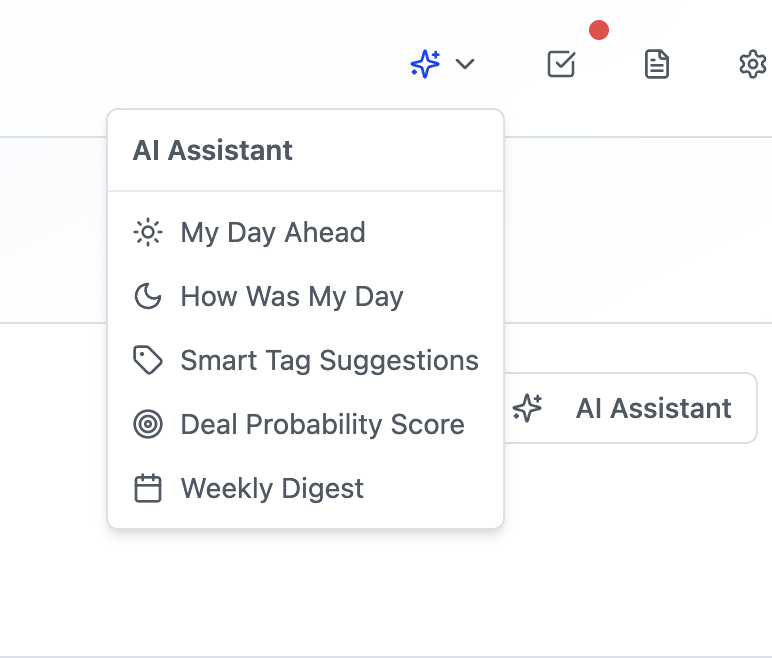Click the blue AI sparkle icon in toolbar
The height and width of the screenshot is (658, 772).
coord(425,65)
